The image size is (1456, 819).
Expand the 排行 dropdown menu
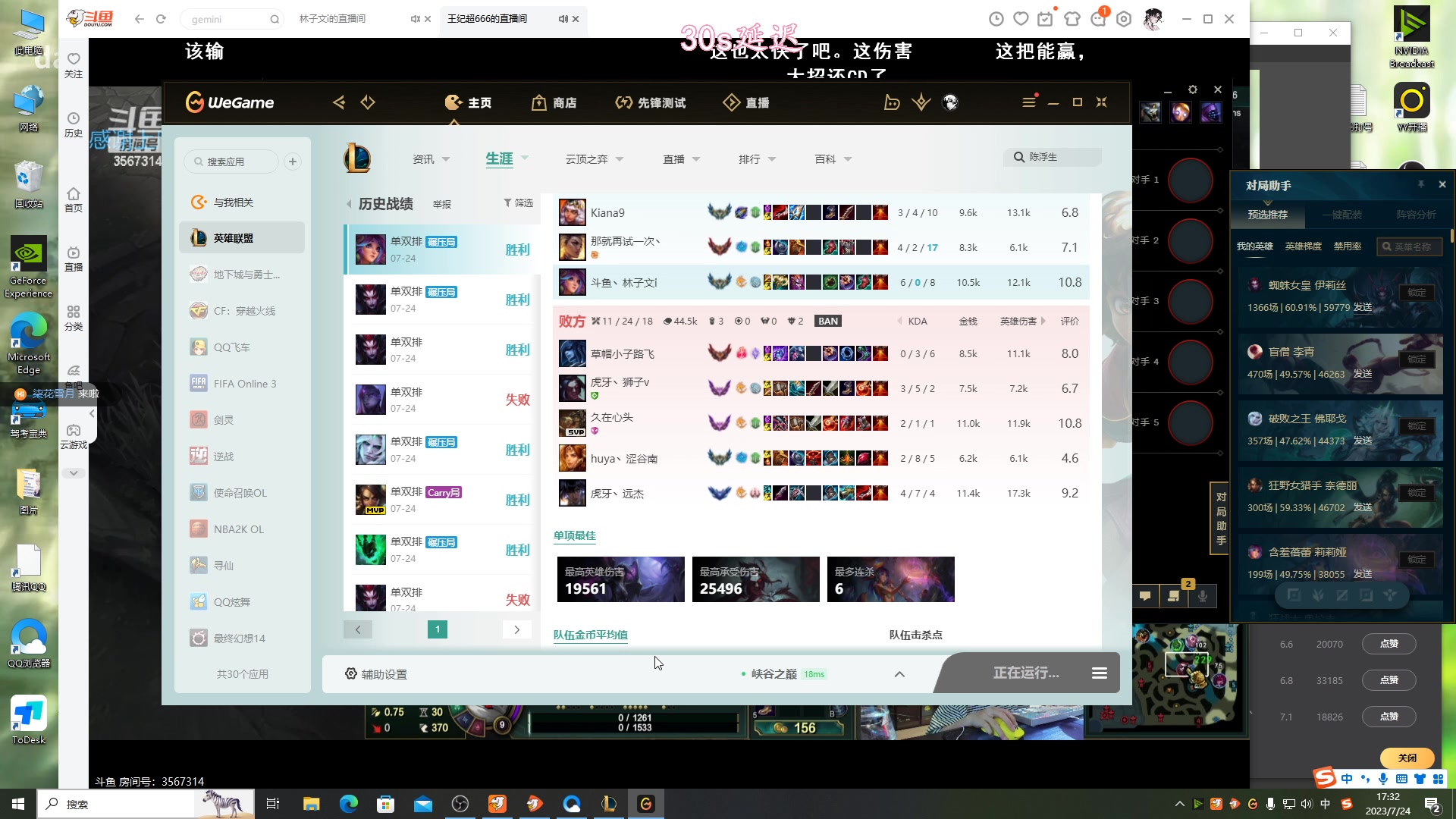tap(772, 159)
